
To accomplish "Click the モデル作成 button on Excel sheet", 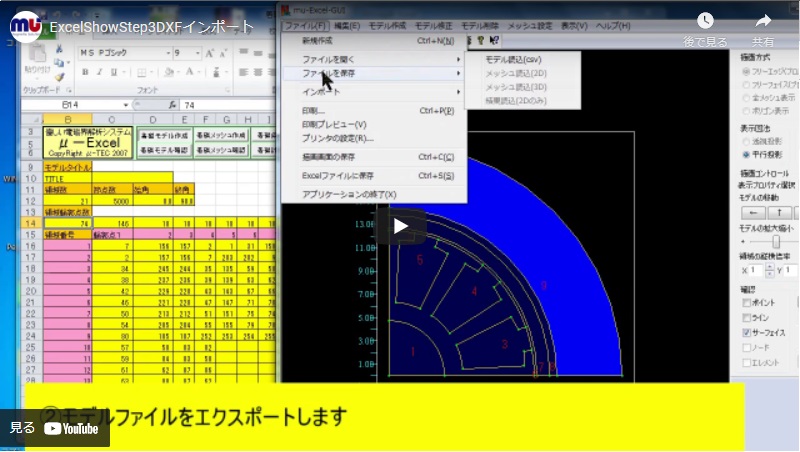I will 164,136.
